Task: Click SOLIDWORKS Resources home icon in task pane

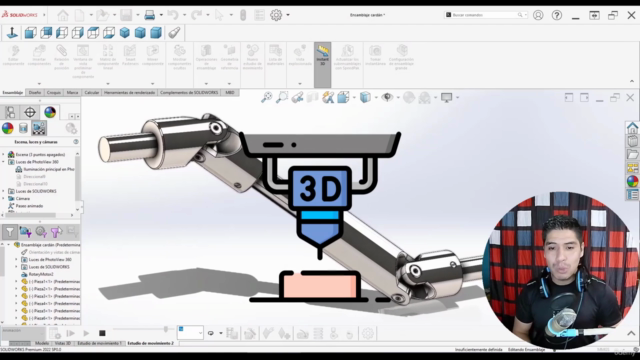Action: (632, 128)
